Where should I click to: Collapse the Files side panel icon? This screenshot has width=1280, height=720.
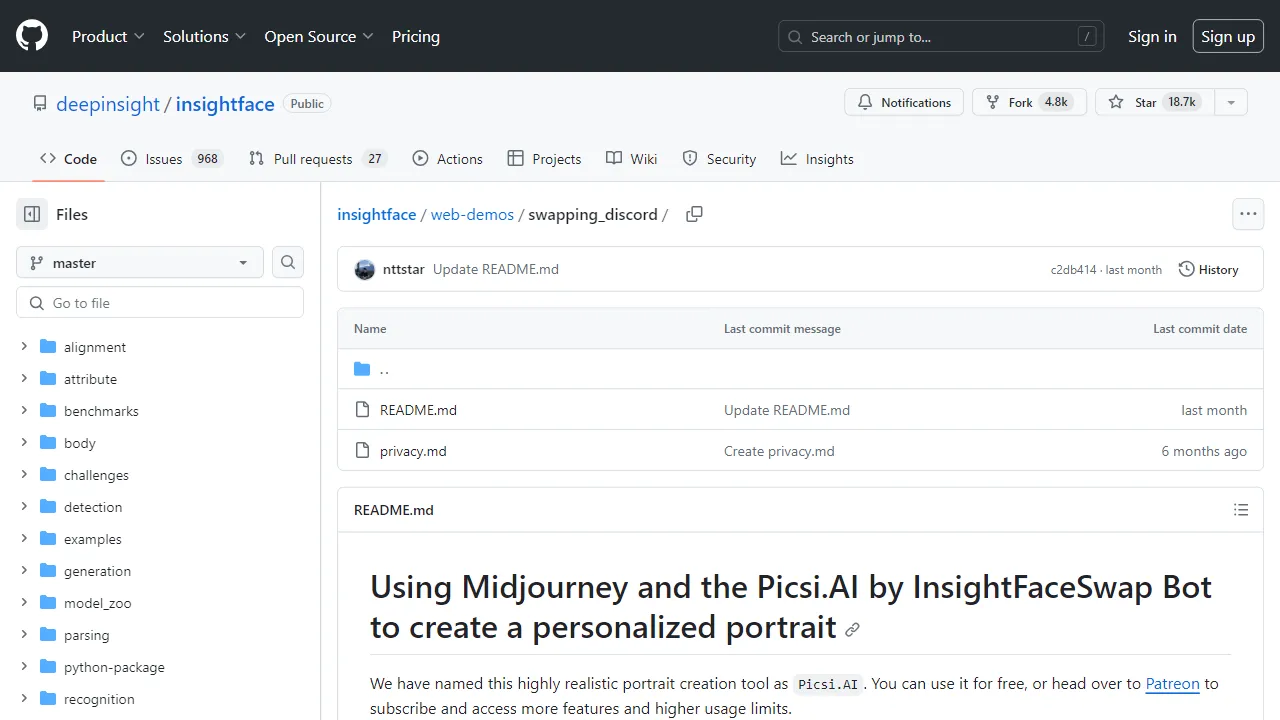[32, 214]
